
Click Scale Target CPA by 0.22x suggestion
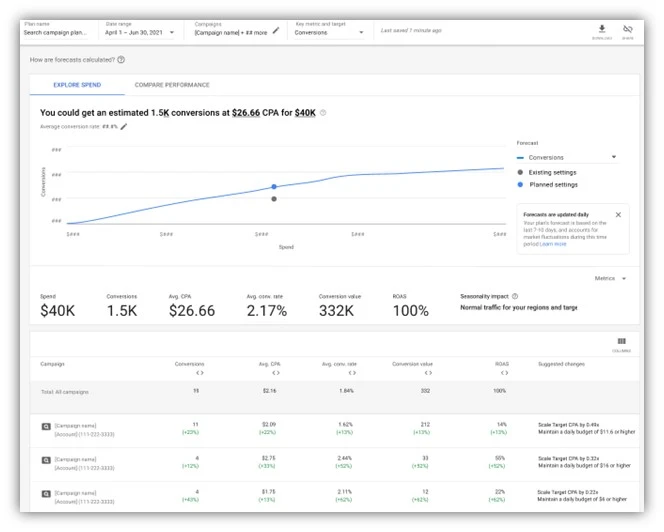point(568,492)
